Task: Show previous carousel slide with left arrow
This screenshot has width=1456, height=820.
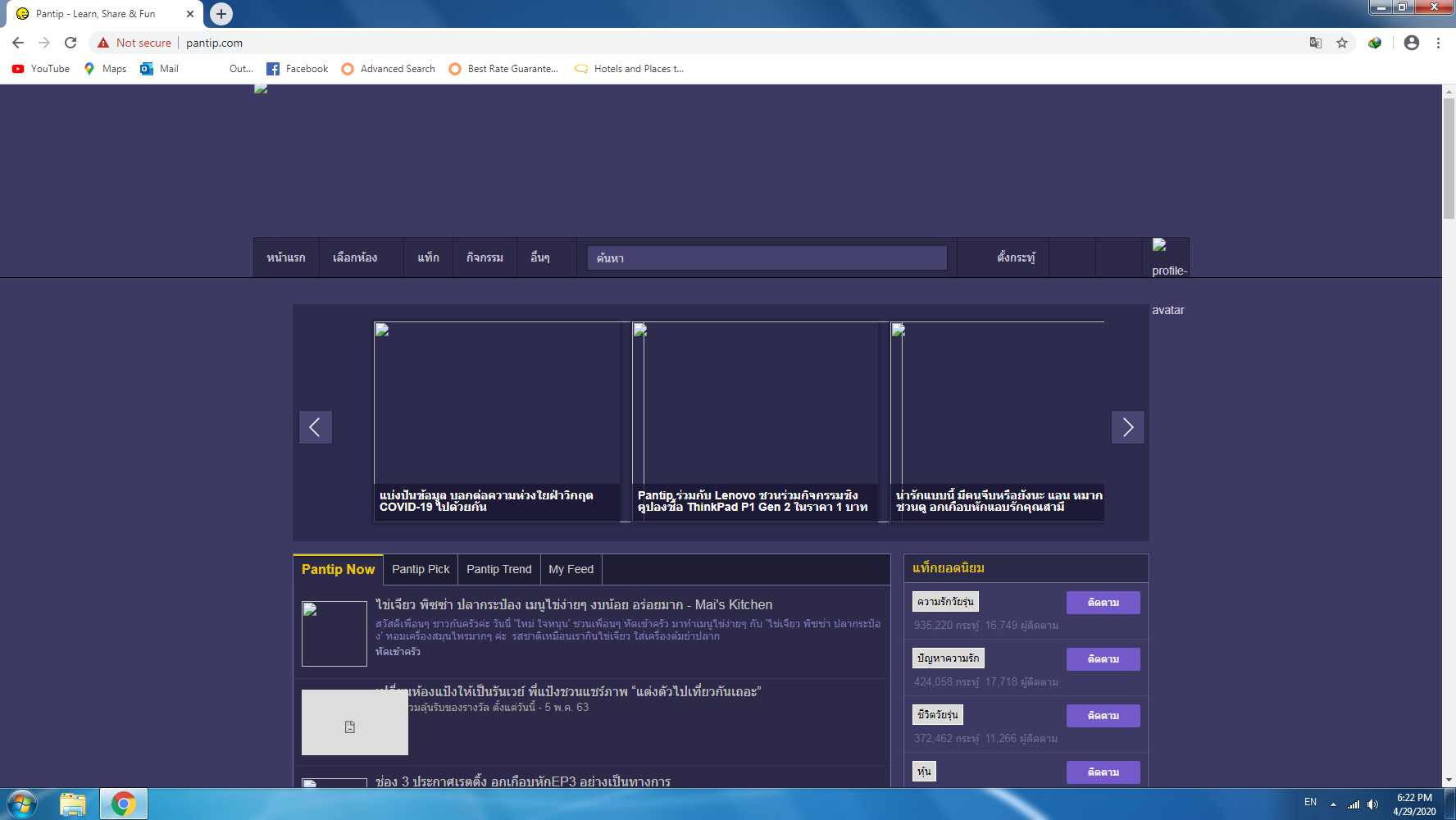Action: 315,427
